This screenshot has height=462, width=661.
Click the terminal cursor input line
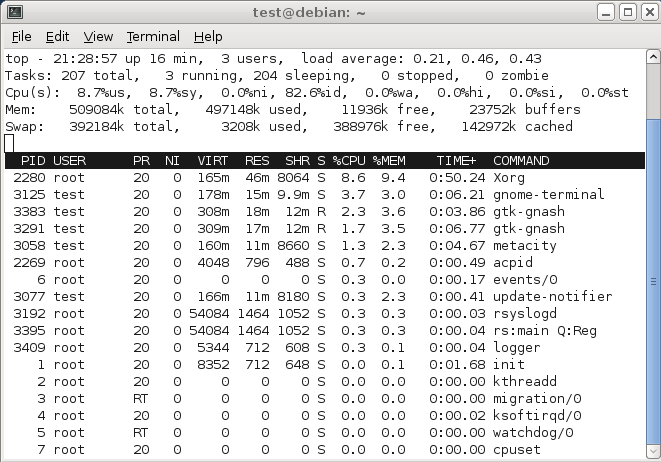click(x=9, y=143)
